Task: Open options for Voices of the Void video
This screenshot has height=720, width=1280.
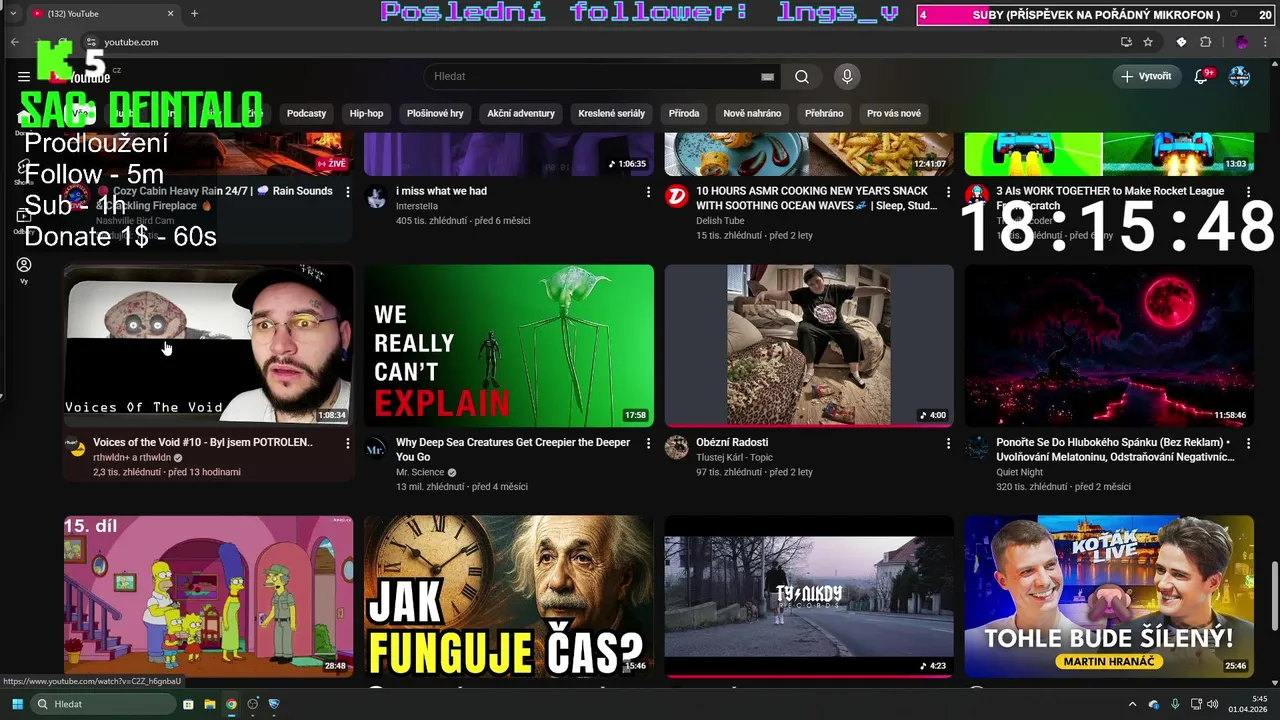Action: (x=348, y=443)
